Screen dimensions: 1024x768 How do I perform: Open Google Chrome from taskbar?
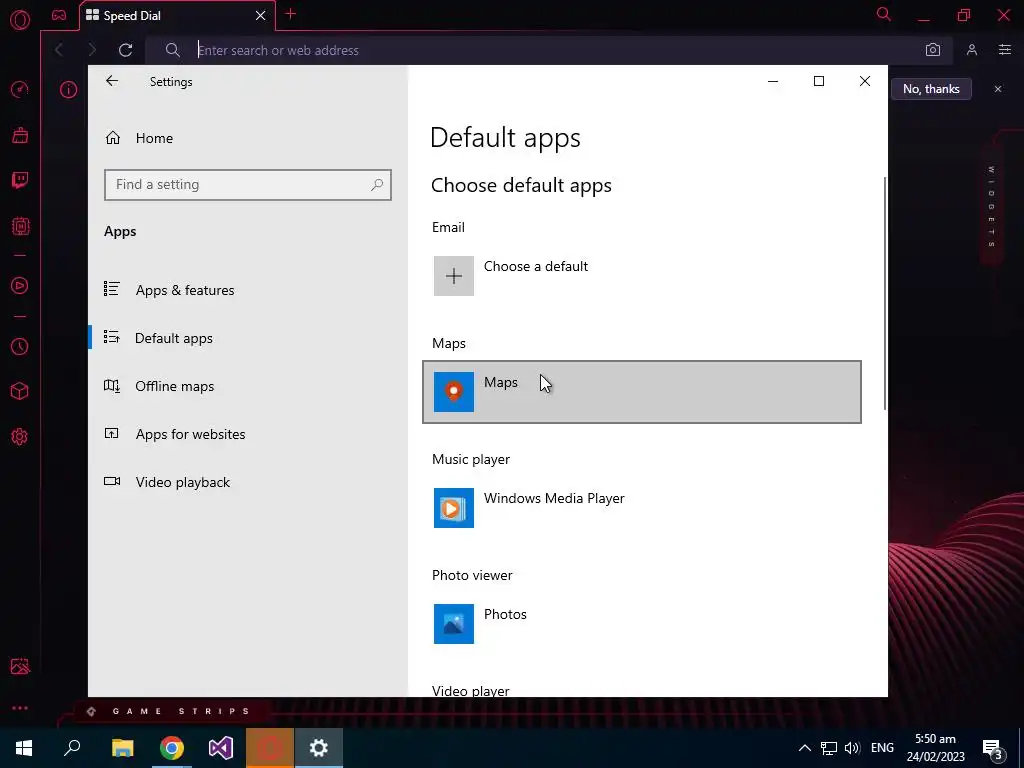tap(172, 748)
